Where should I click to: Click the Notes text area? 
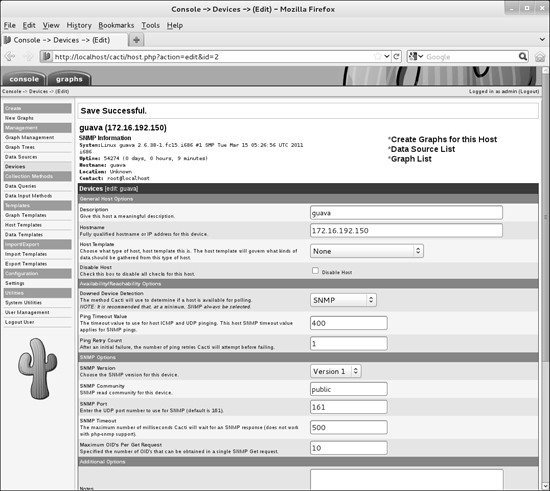pos(407,479)
